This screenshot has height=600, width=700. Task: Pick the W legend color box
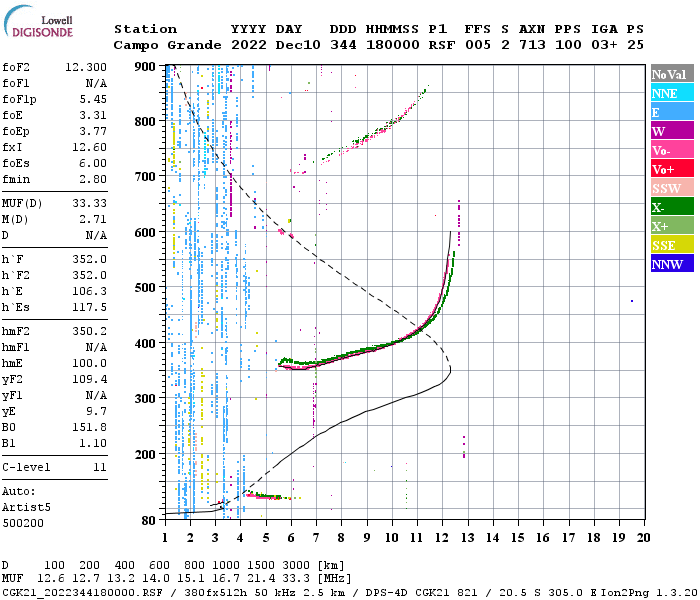(672, 131)
